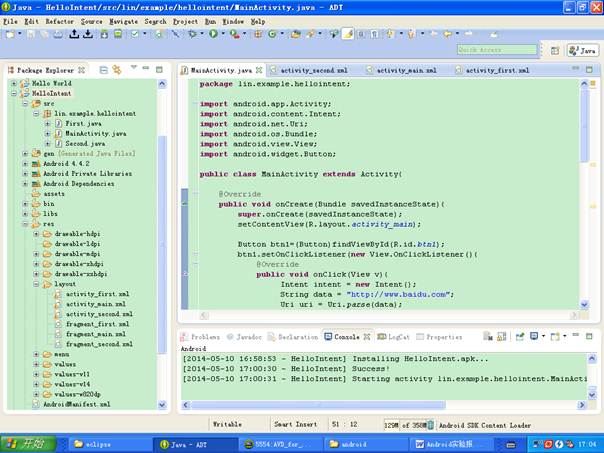The width and height of the screenshot is (604, 453).
Task: Collapse the HelloIntent project node
Action: tap(14, 93)
